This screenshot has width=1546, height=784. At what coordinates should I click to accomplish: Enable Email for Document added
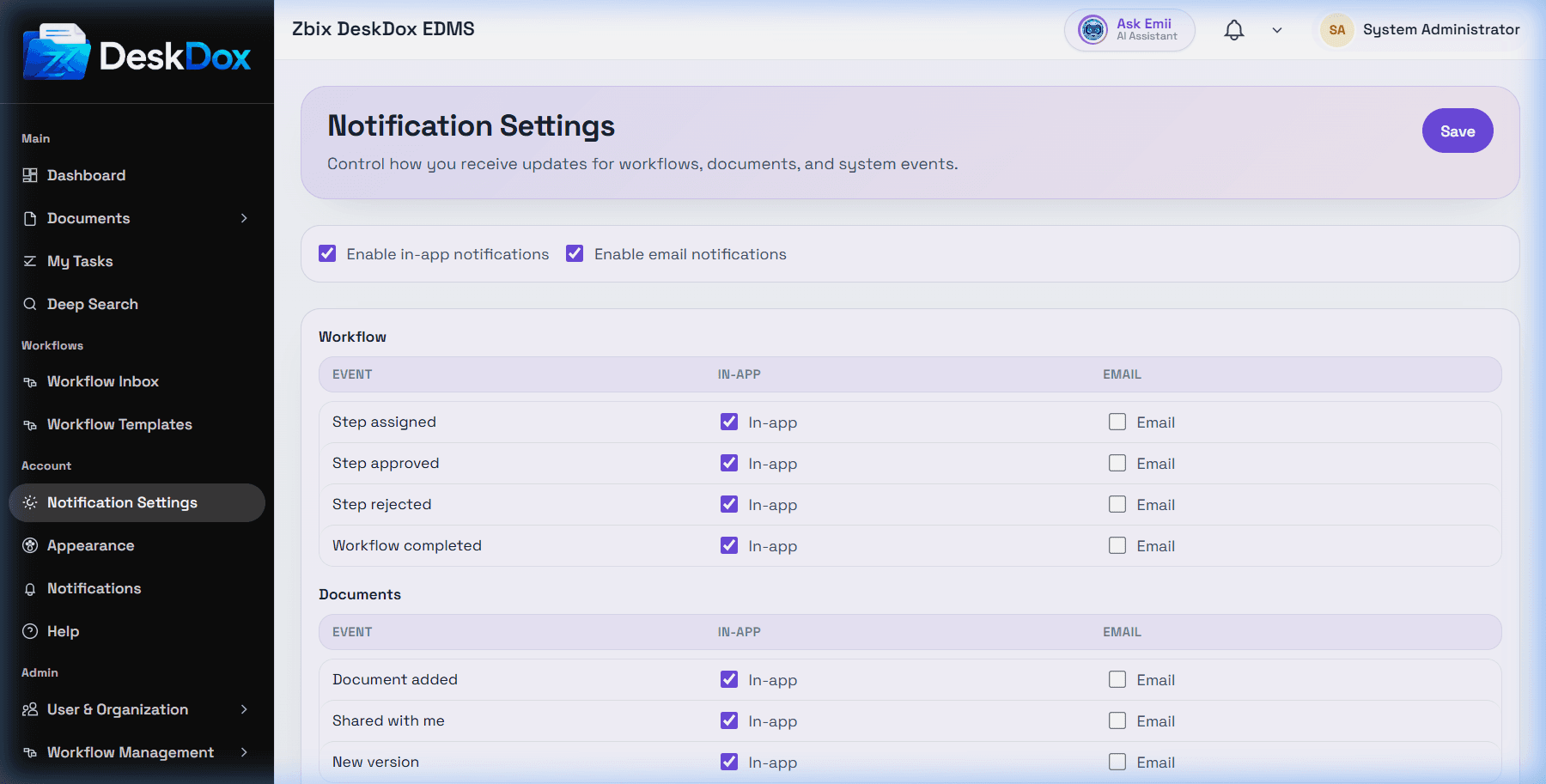pyautogui.click(x=1117, y=679)
